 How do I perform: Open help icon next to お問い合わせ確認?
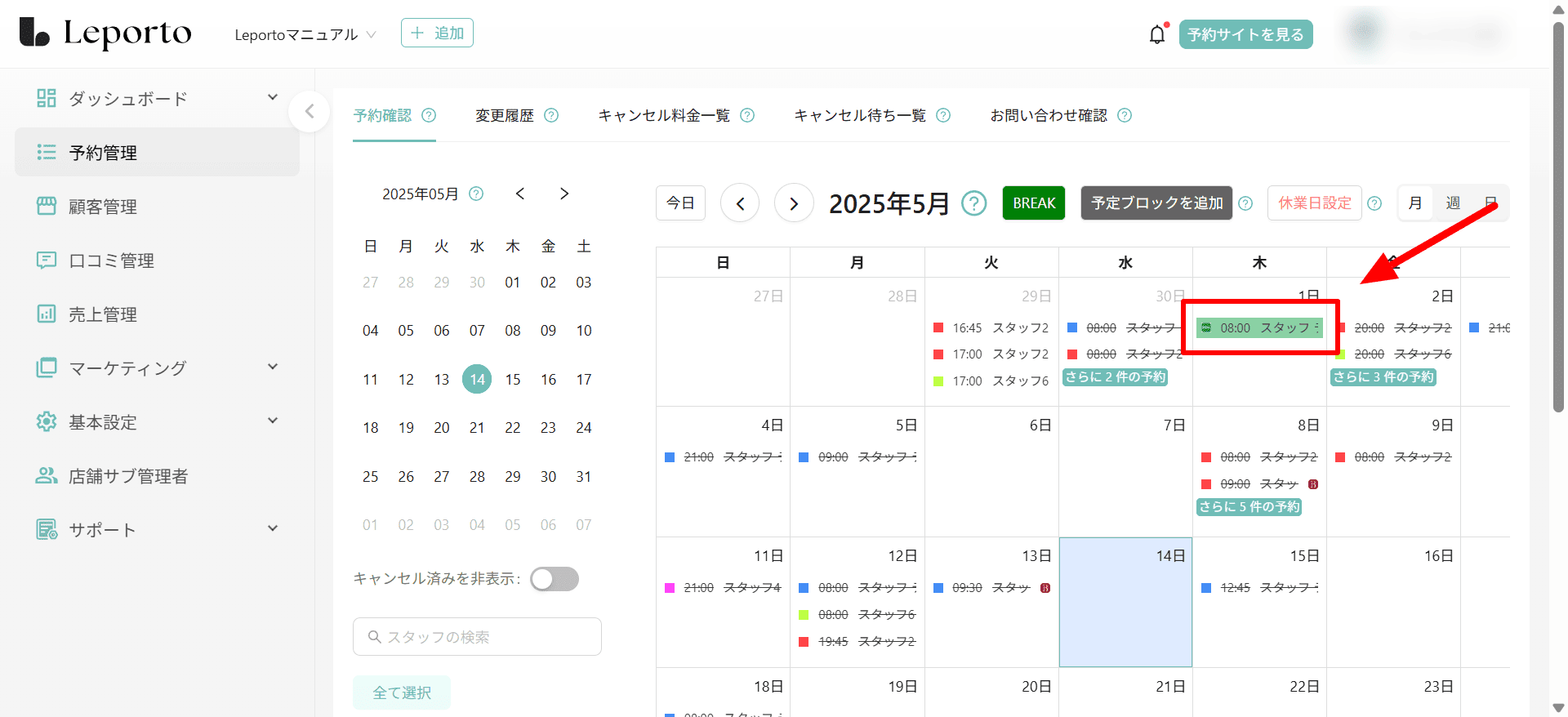1125,115
